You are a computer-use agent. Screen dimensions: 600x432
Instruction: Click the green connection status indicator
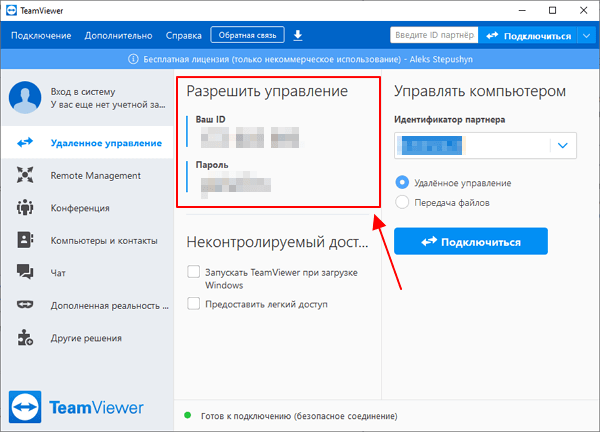coord(188,415)
